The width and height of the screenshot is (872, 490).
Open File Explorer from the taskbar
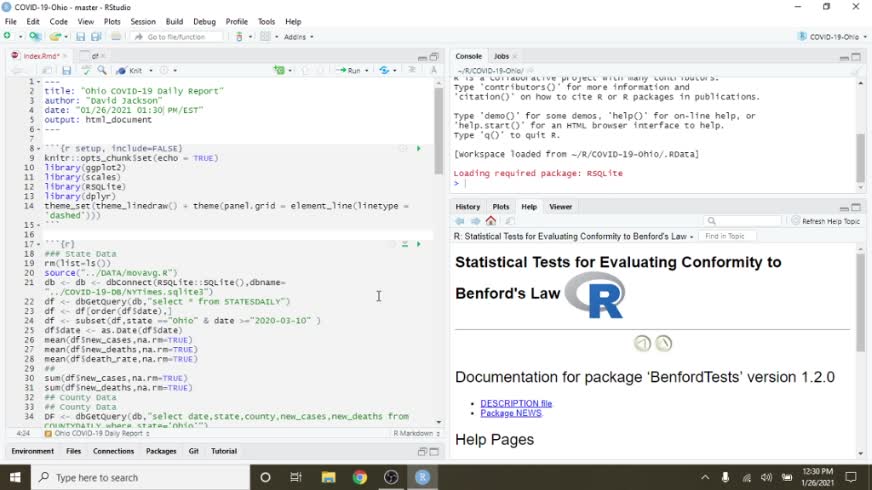pyautogui.click(x=329, y=477)
